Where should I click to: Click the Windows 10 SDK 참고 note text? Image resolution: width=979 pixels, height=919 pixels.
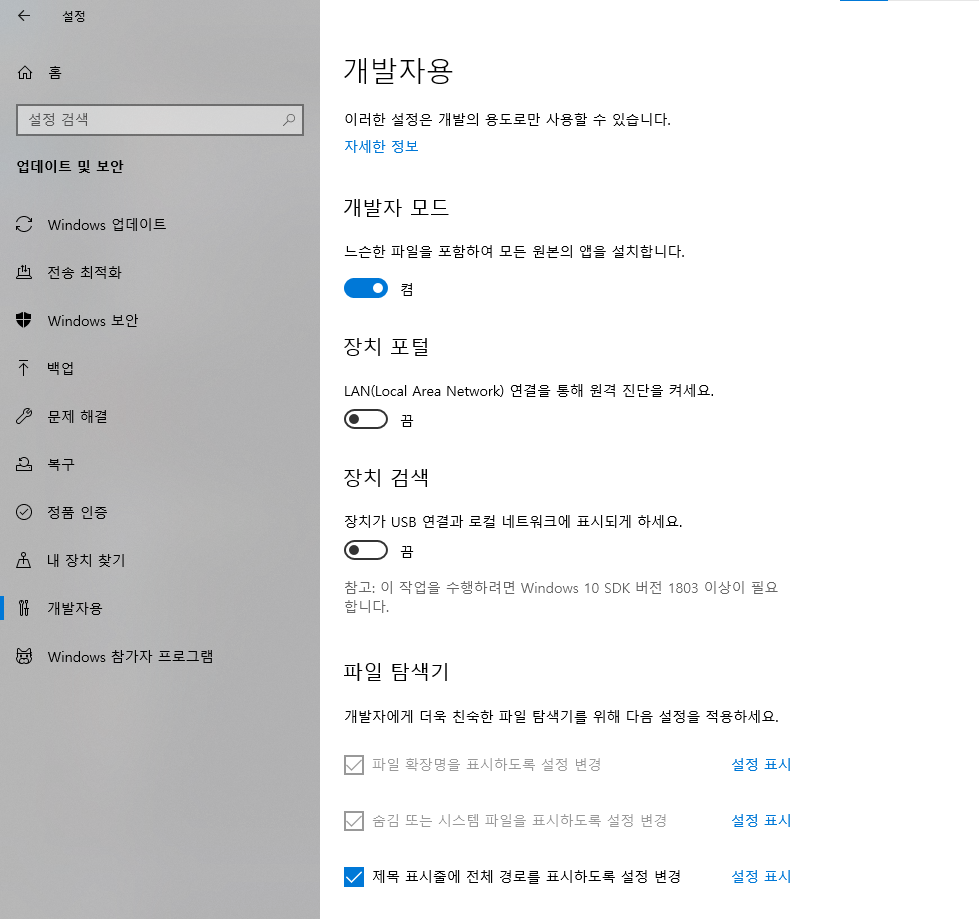pos(561,597)
